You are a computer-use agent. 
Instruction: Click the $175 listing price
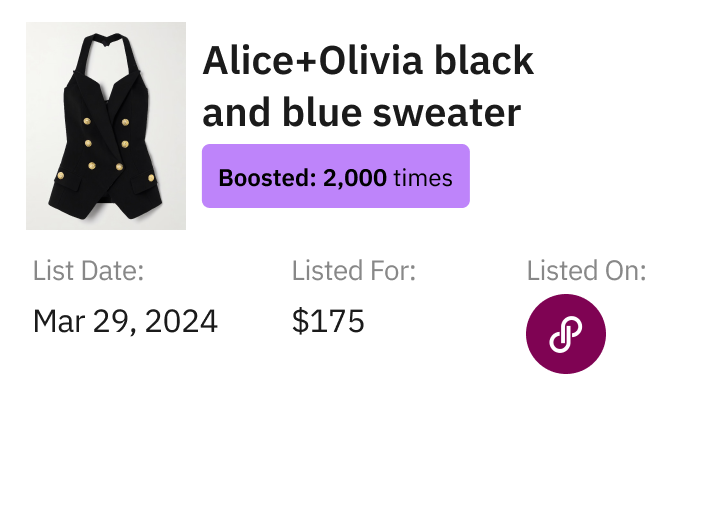point(328,321)
